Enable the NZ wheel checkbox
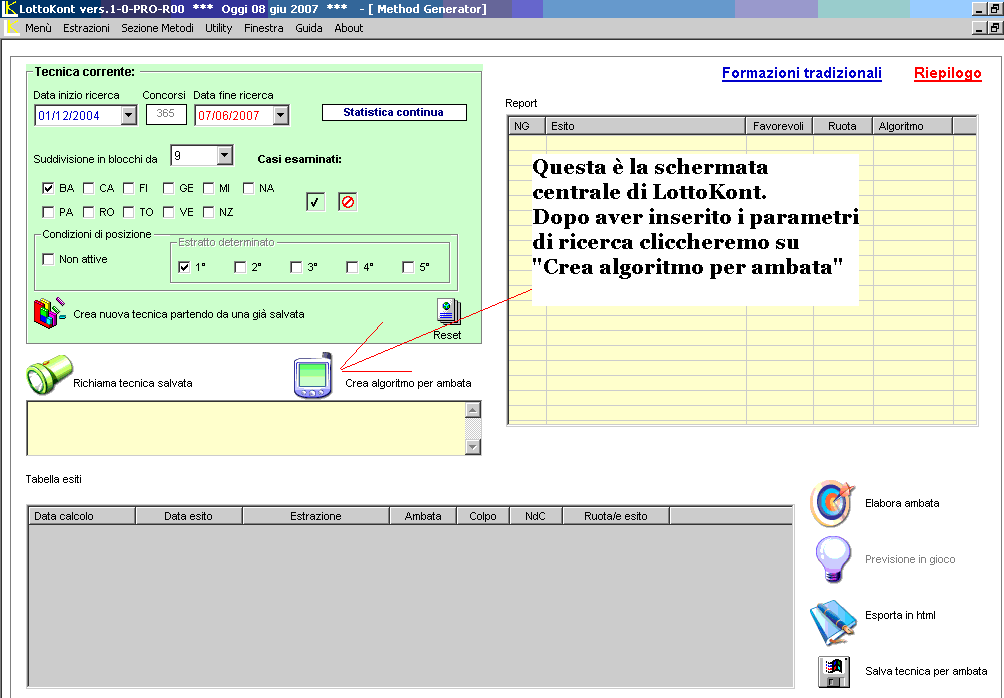 (x=208, y=212)
